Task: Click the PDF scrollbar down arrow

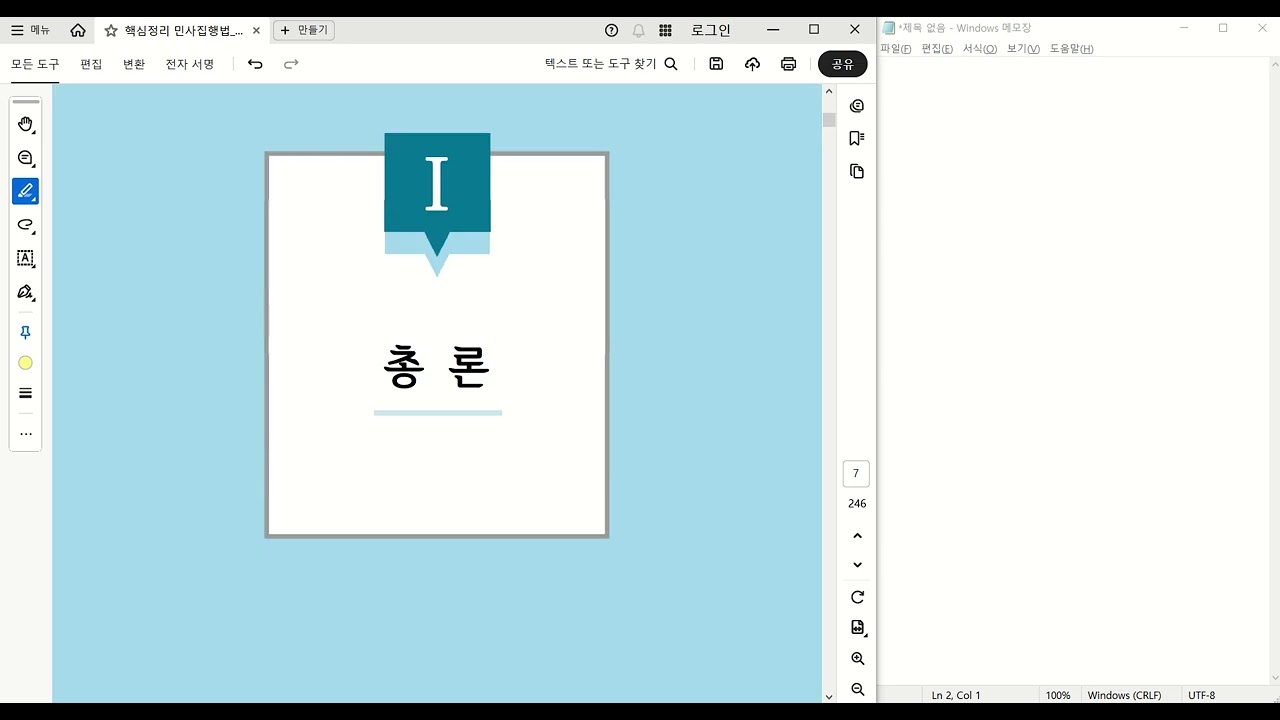Action: 829,696
